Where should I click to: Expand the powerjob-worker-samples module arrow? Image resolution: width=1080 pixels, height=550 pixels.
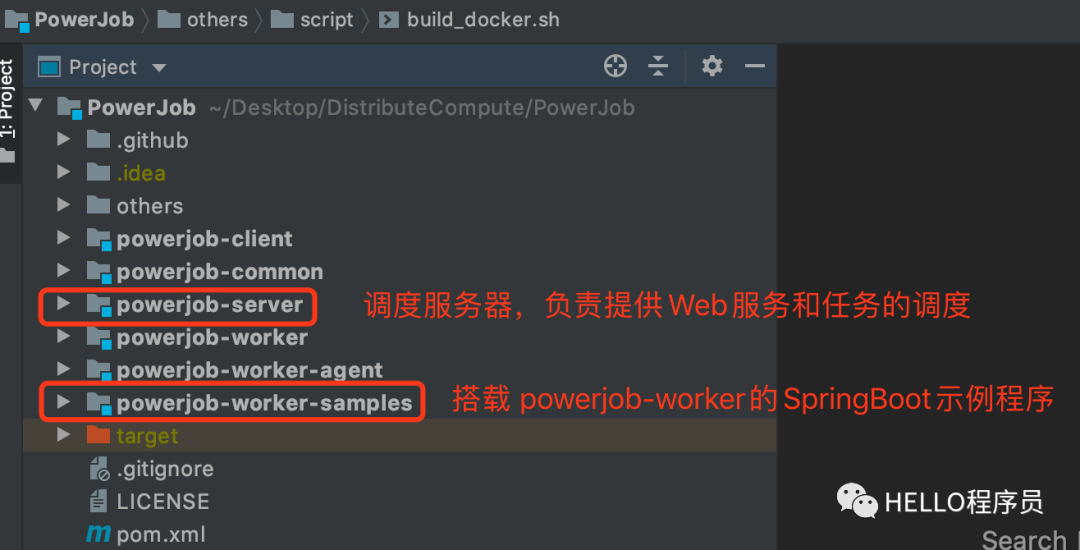tap(63, 402)
